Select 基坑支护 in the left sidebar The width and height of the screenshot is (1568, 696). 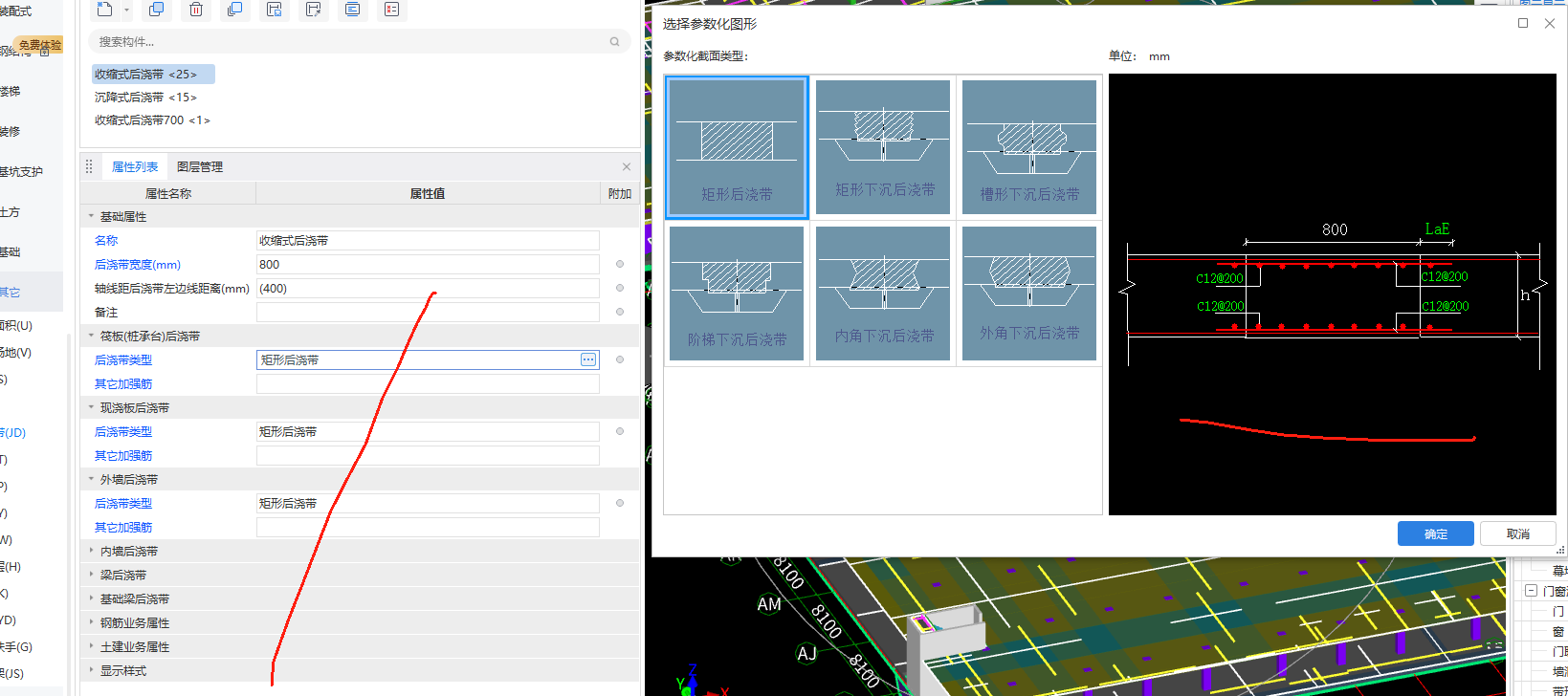(21, 172)
